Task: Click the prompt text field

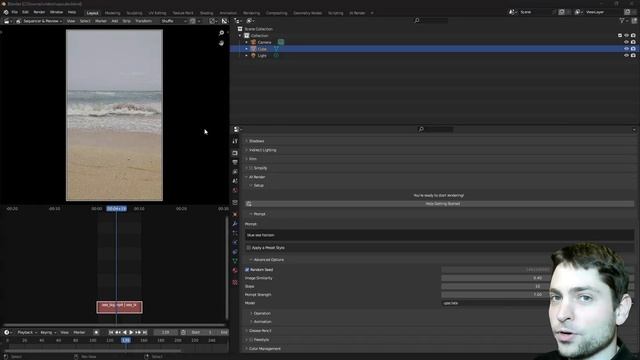Action: (x=440, y=235)
